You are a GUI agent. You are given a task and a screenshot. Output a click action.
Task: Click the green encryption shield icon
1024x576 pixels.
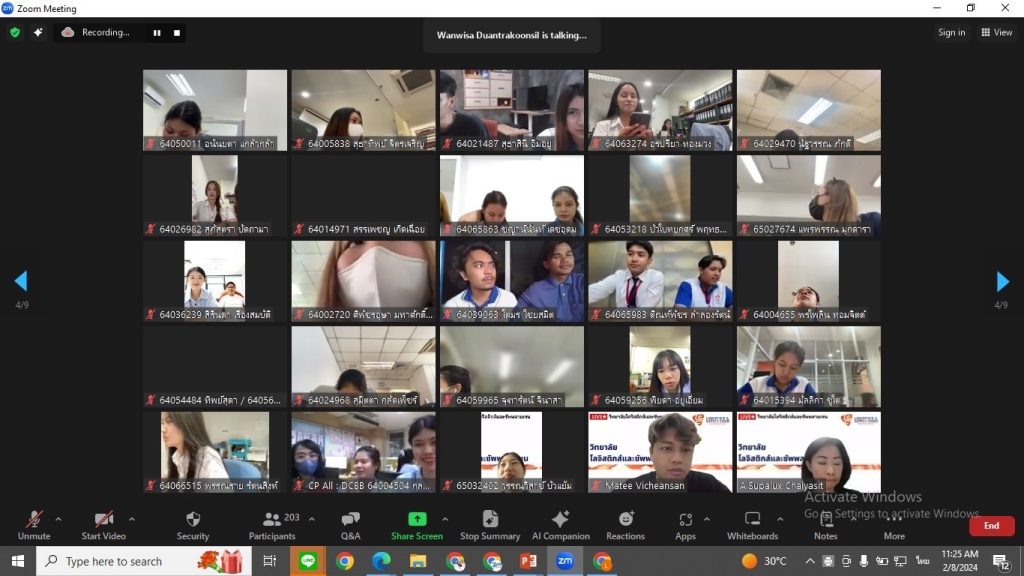coord(15,33)
